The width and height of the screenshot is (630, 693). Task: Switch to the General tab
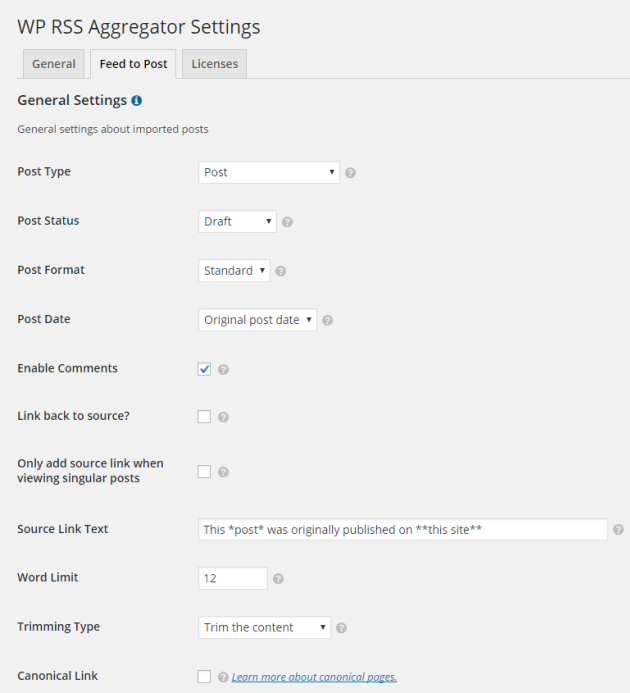(53, 64)
